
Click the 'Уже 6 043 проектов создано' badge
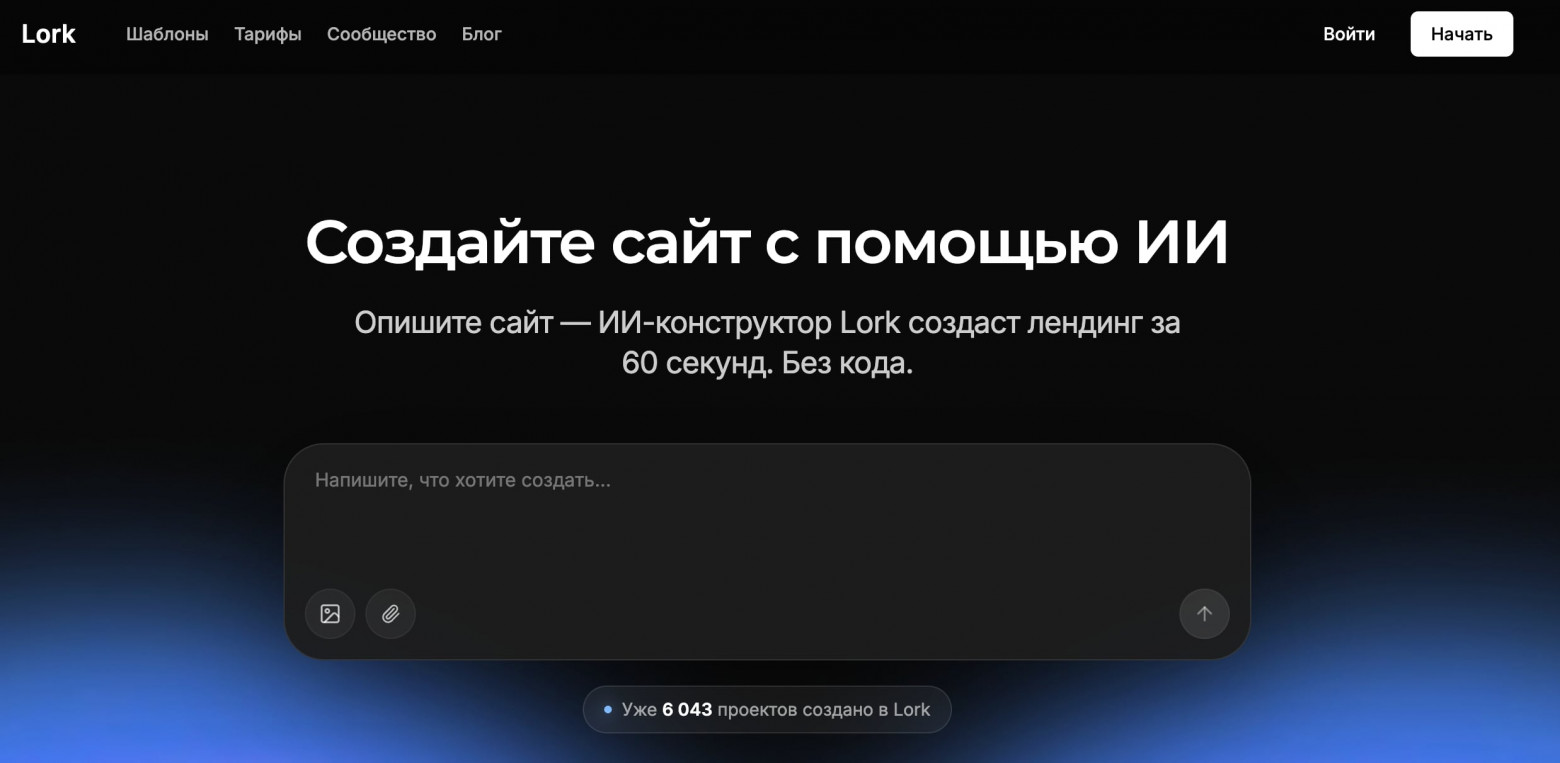[767, 710]
